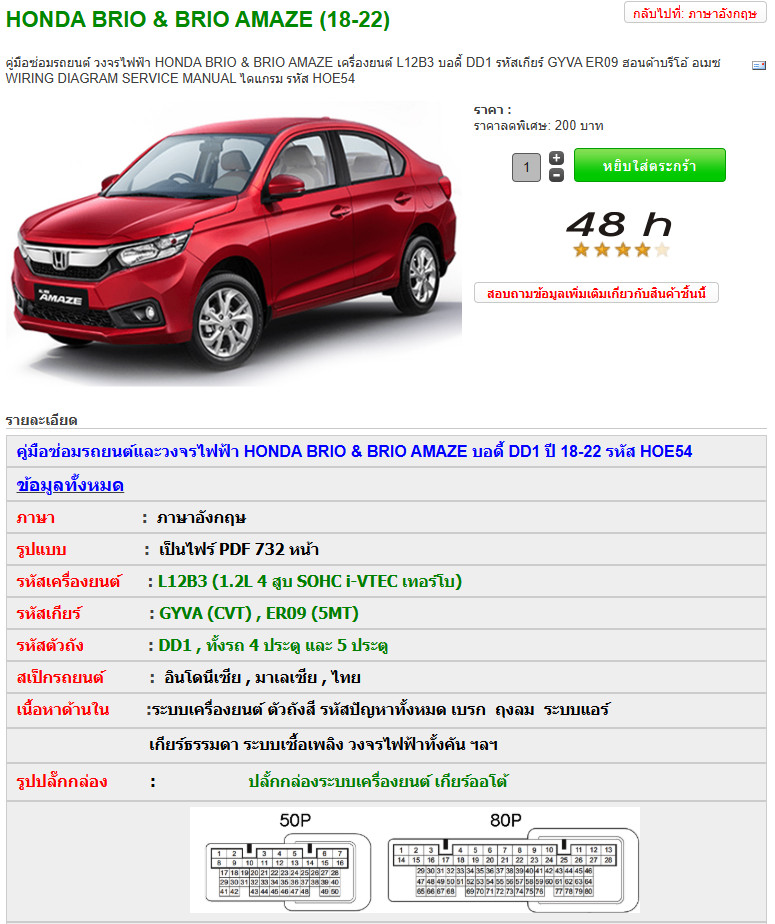This screenshot has width=775, height=924.
Task: Decrease quantity with the minus icon
Action: pos(556,175)
